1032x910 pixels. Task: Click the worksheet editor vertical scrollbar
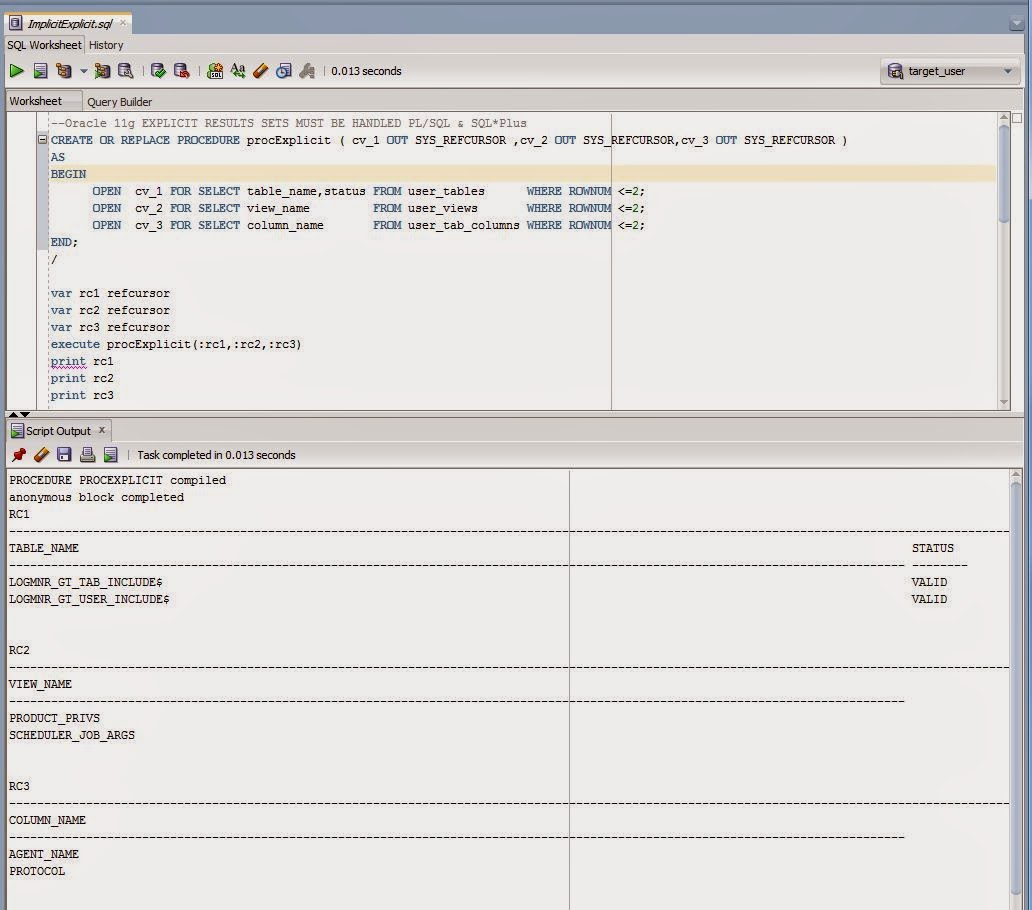(1004, 174)
